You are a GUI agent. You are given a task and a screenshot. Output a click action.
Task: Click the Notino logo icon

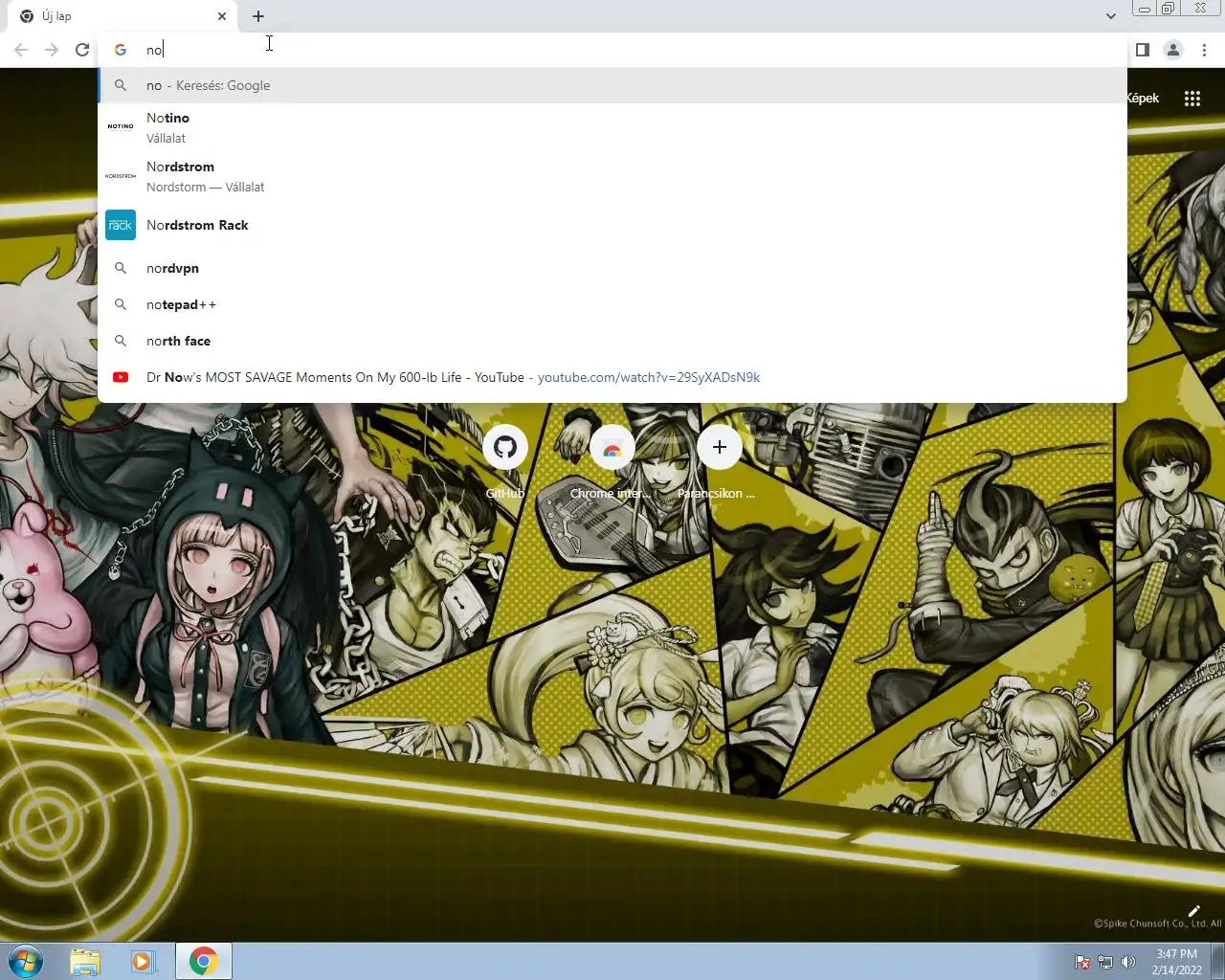121,126
